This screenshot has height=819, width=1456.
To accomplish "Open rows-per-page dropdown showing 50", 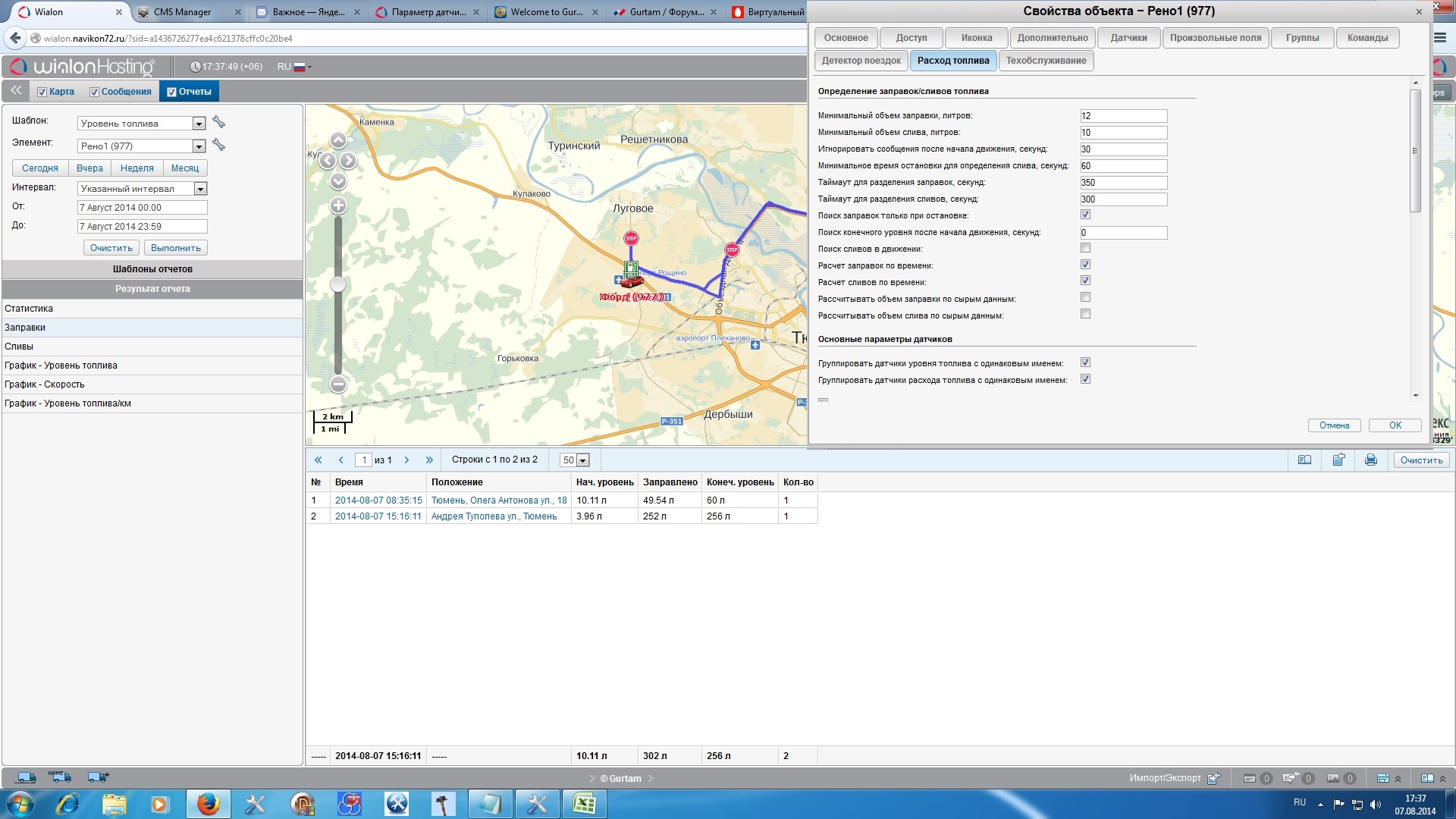I will [x=582, y=461].
